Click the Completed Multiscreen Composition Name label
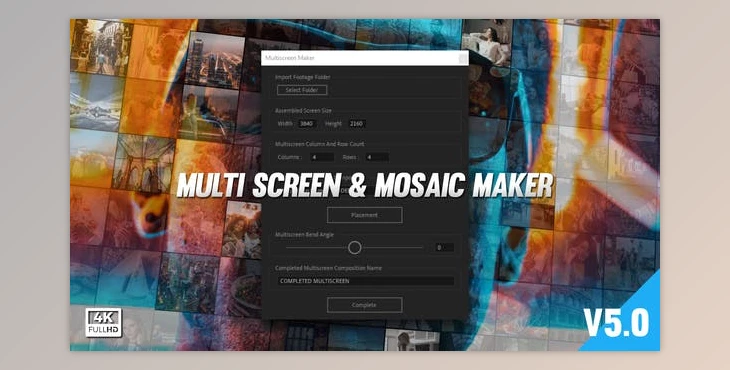 click(328, 269)
